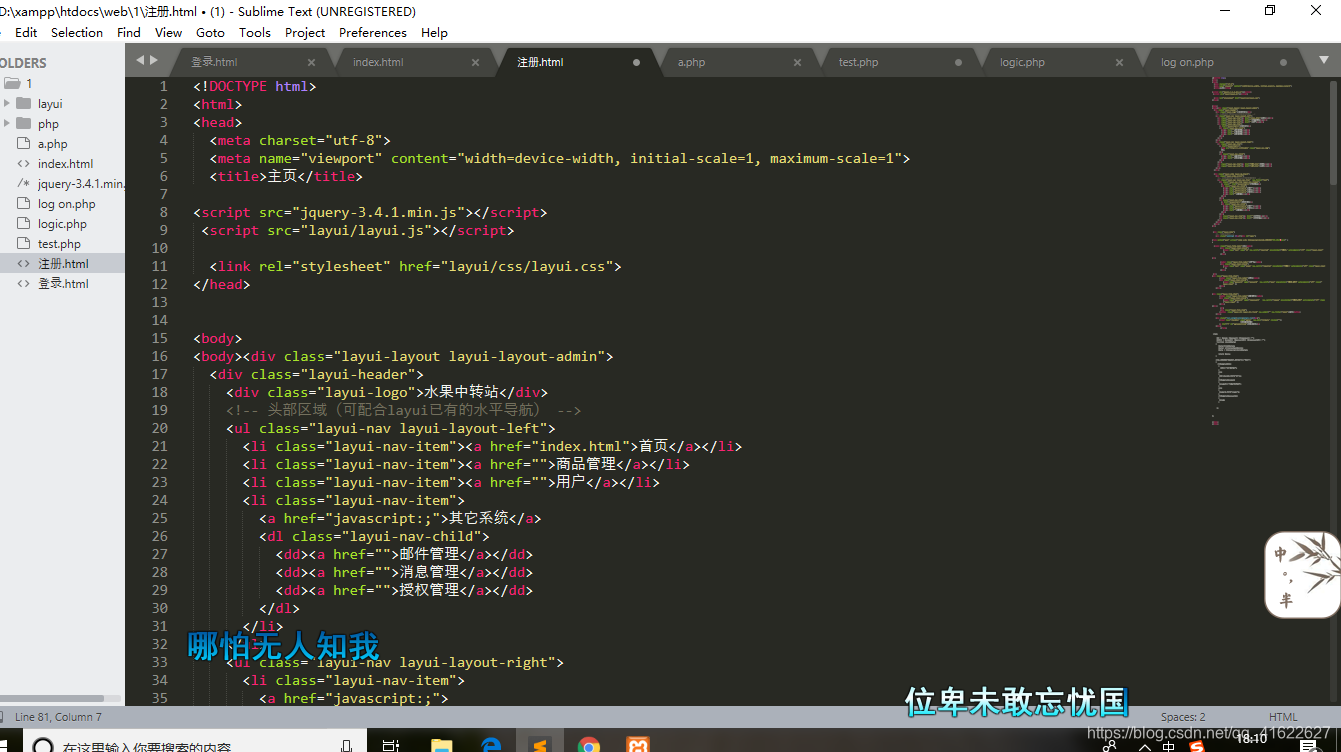Open 登录.html in the sidebar
The height and width of the screenshot is (752, 1341).
coord(63,284)
